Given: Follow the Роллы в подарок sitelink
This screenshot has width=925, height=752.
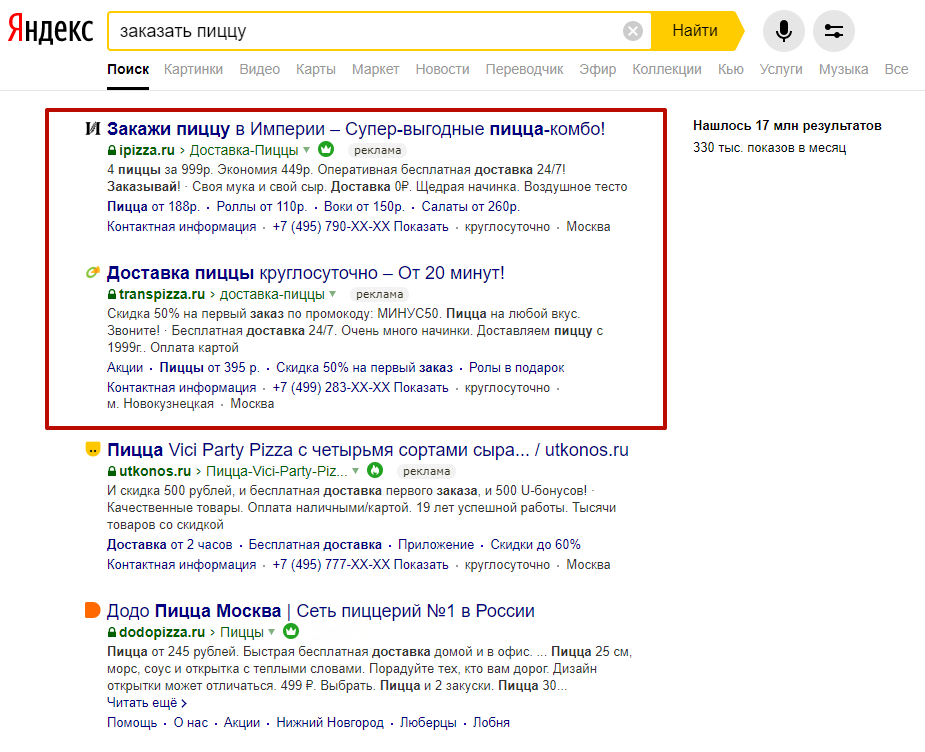Looking at the screenshot, I should pos(517,368).
